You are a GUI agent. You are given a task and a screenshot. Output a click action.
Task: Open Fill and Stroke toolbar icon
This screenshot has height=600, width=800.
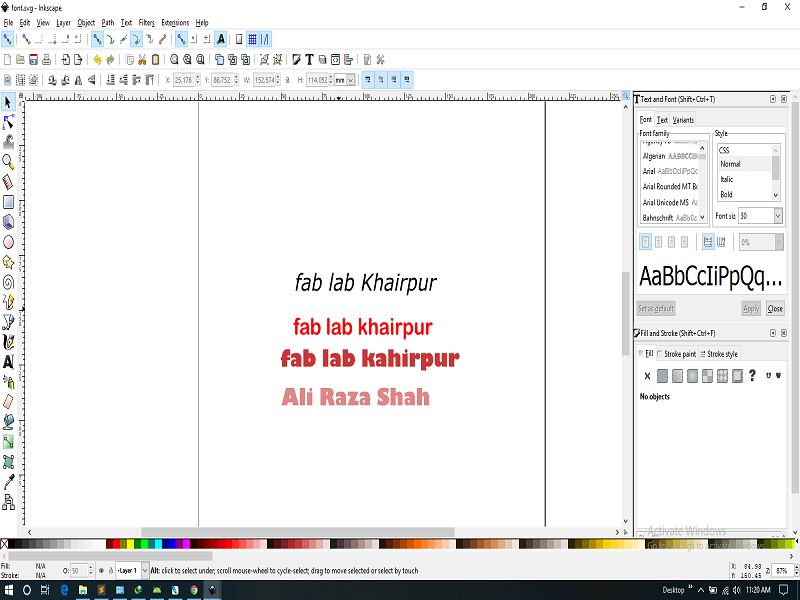point(296,60)
